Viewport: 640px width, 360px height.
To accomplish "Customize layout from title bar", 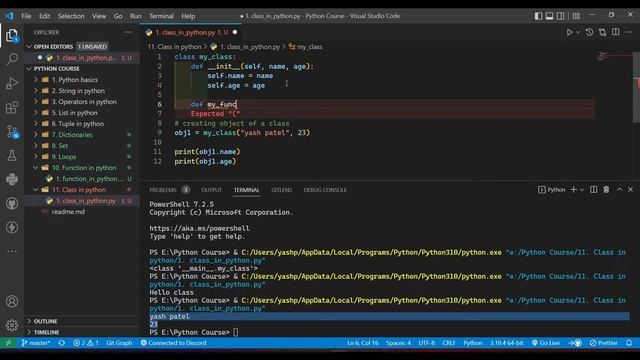I will 576,16.
